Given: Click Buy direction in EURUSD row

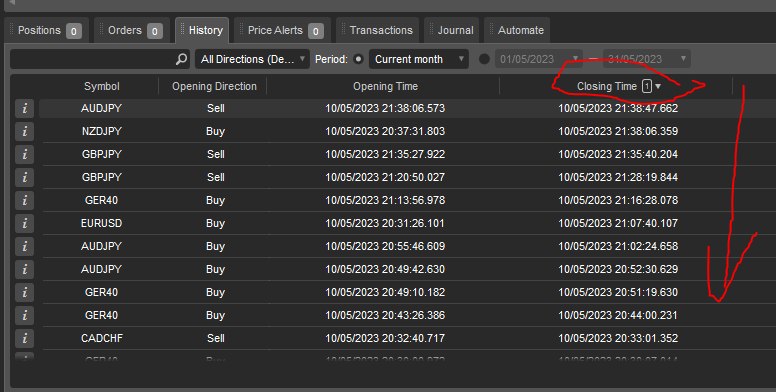Looking at the screenshot, I should click(x=216, y=223).
